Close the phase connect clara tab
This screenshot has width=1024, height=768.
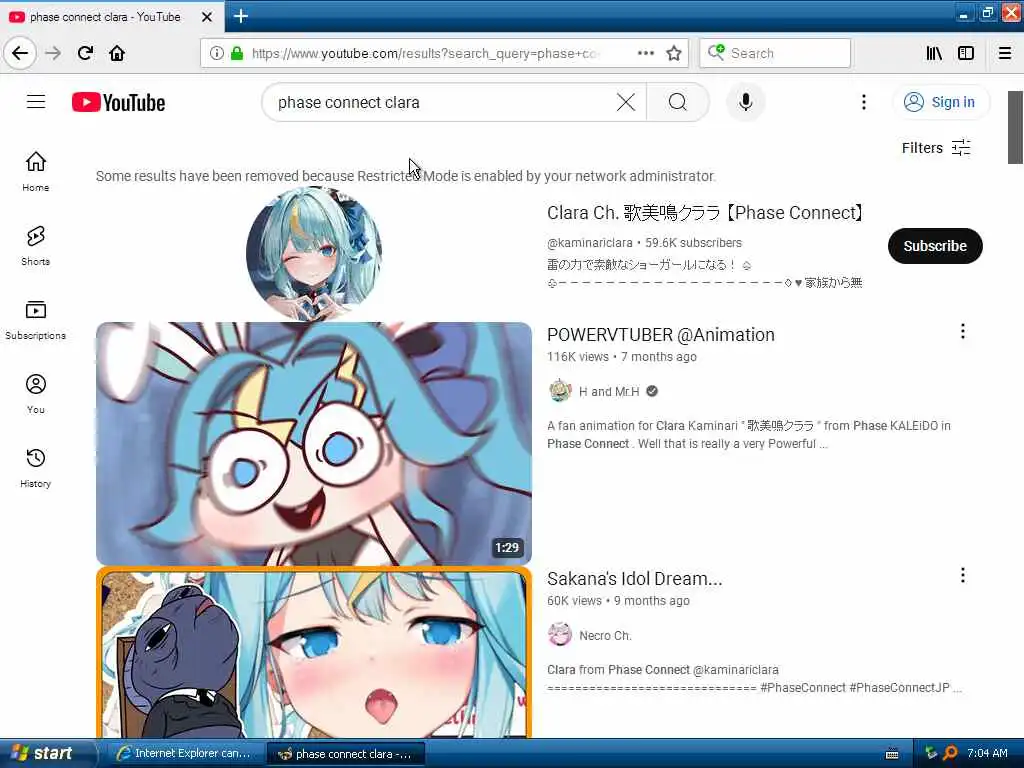(207, 17)
